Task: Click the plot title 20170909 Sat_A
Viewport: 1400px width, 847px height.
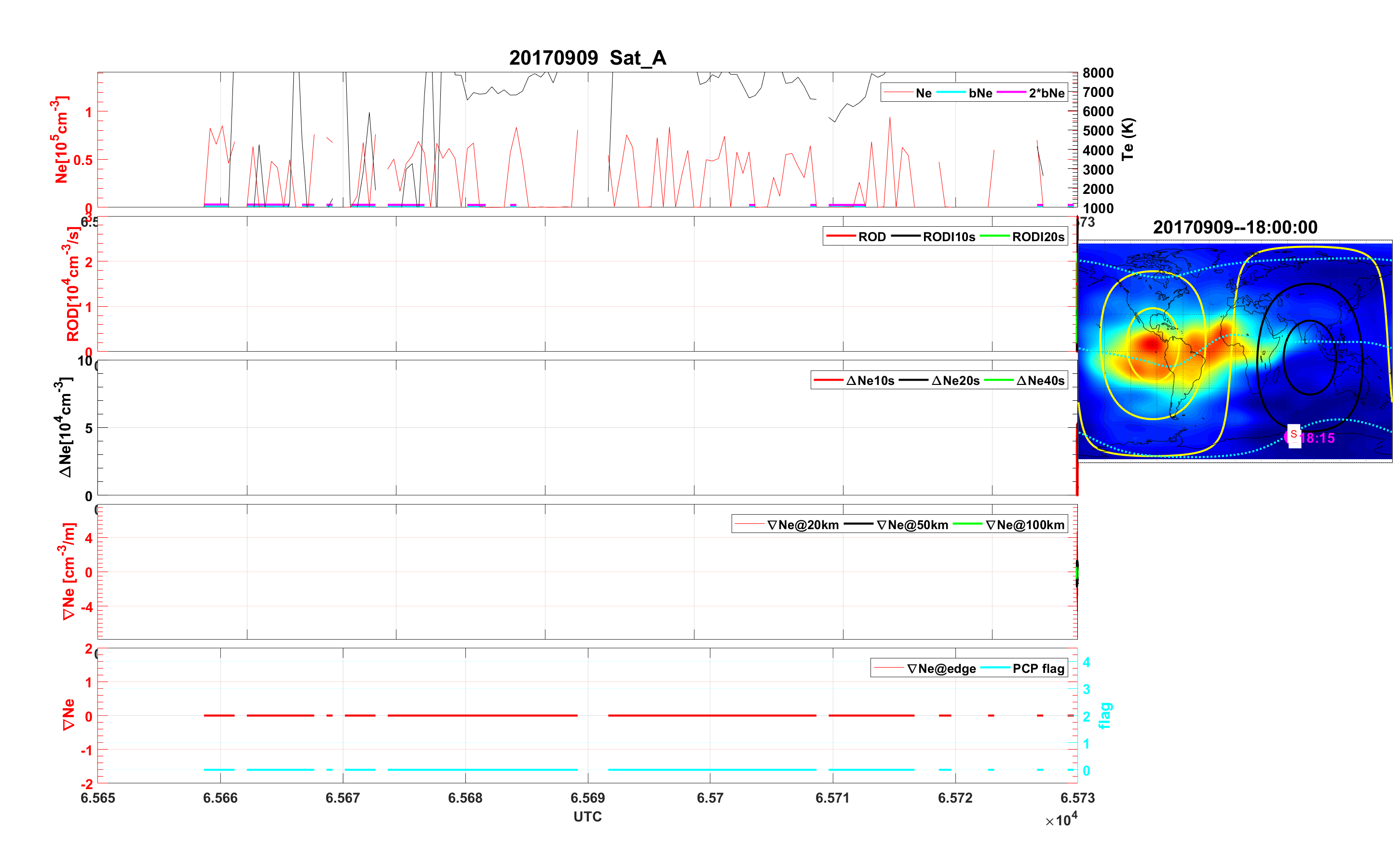Action: coord(587,58)
